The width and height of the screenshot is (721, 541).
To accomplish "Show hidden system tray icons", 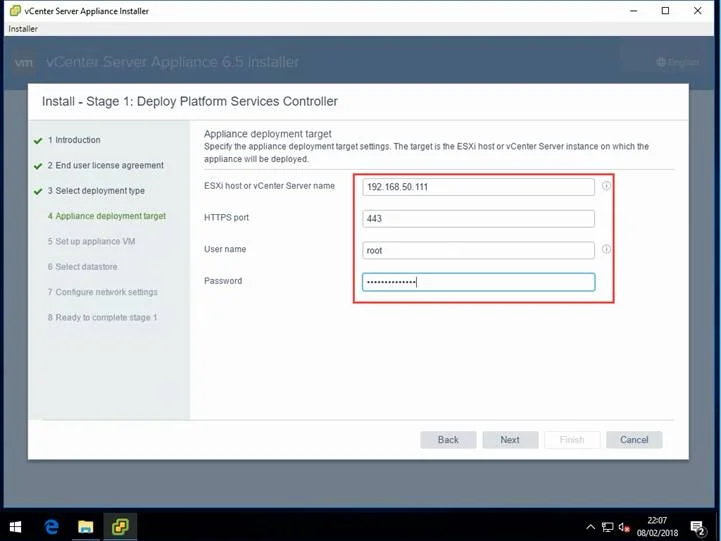I will coord(590,527).
